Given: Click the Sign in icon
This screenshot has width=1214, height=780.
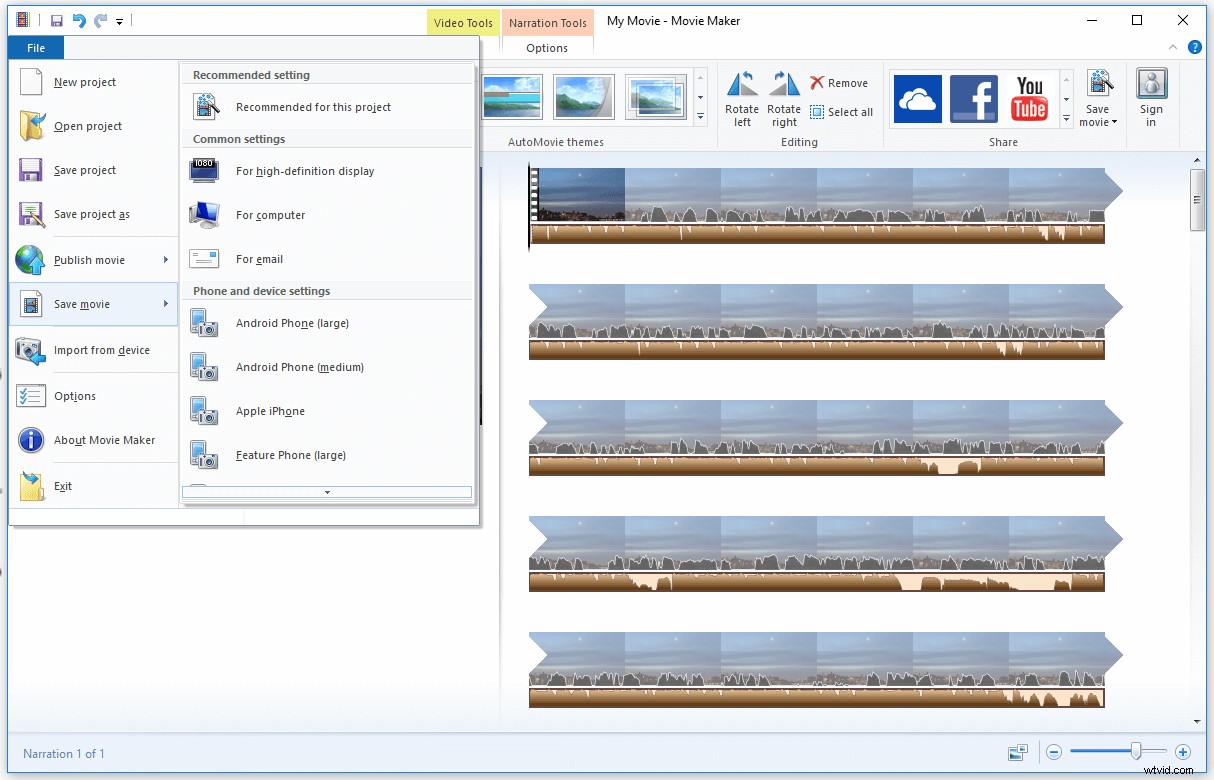Looking at the screenshot, I should pyautogui.click(x=1151, y=98).
